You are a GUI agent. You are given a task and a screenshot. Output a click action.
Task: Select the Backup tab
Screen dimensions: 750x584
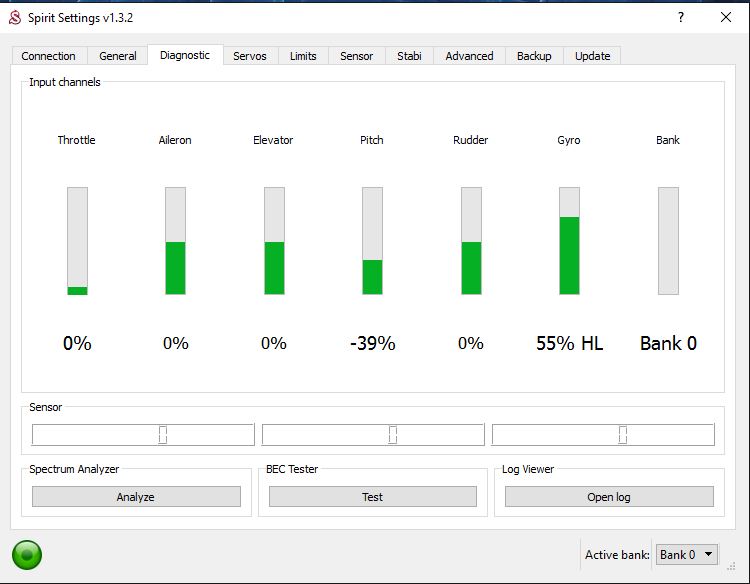tap(534, 56)
